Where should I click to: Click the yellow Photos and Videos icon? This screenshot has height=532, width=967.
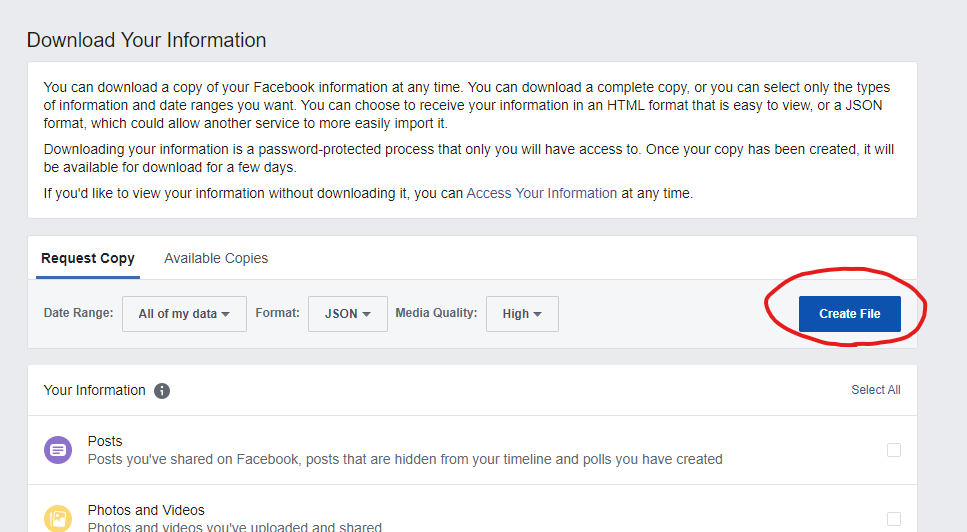(58, 518)
